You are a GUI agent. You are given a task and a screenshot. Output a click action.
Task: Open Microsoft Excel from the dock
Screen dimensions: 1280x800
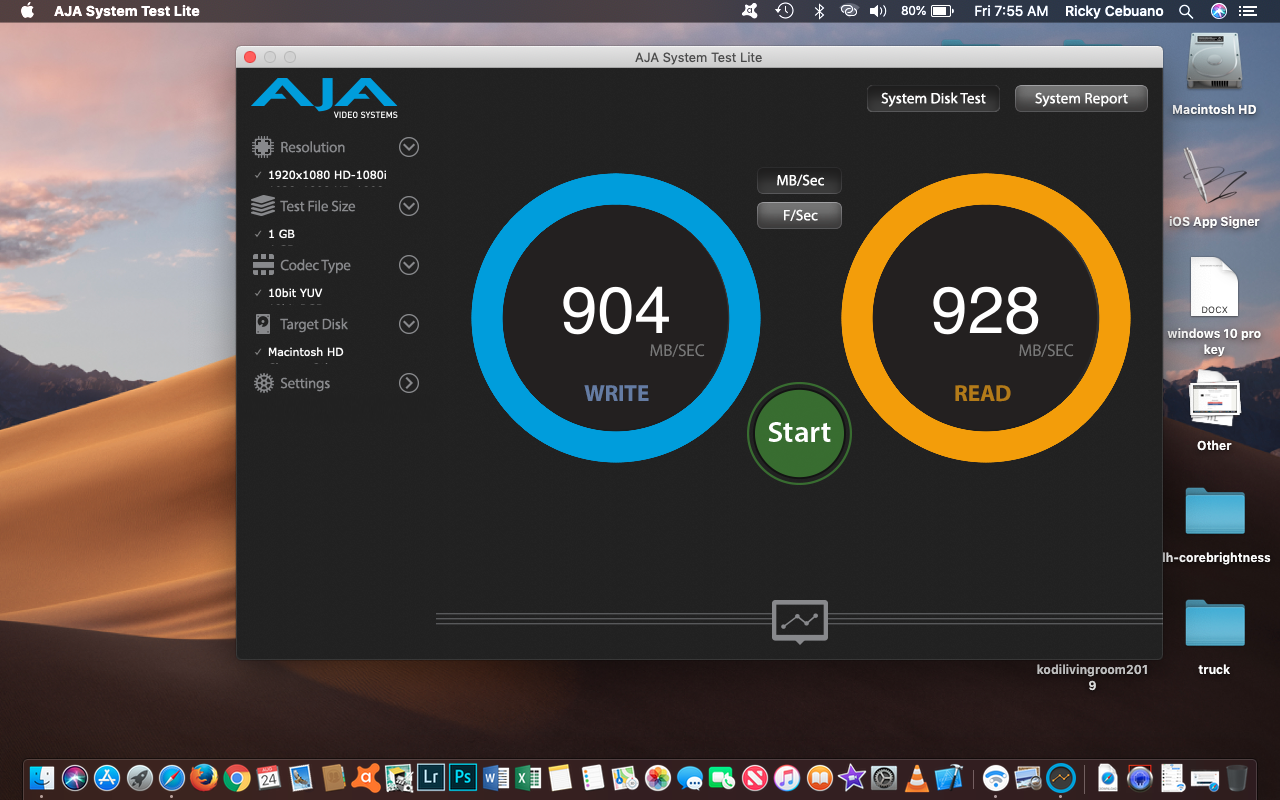click(x=527, y=777)
